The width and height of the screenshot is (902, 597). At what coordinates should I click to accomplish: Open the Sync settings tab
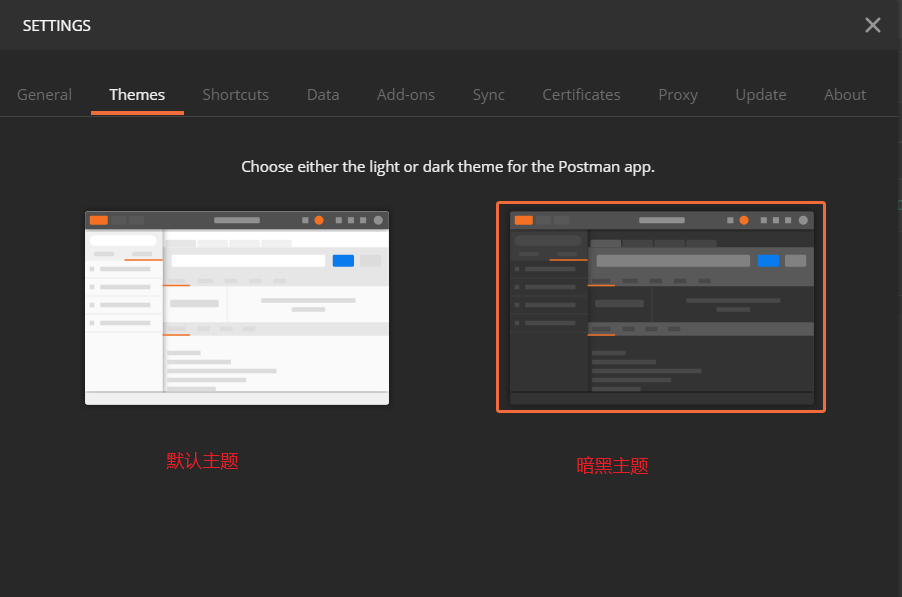(x=488, y=95)
